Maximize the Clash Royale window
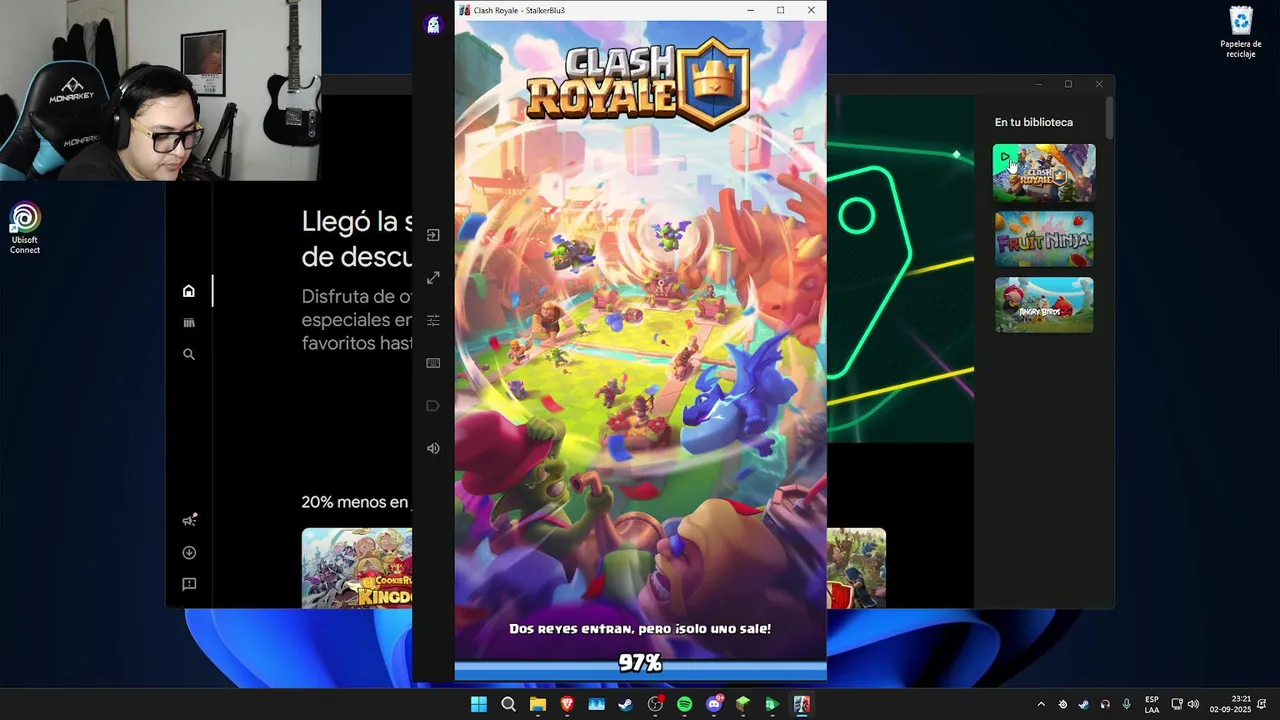 tap(781, 10)
